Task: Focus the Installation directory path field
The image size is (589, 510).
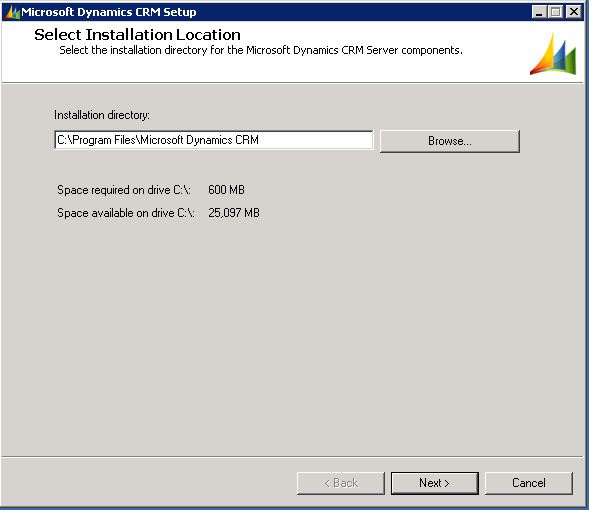Action: pos(214,140)
